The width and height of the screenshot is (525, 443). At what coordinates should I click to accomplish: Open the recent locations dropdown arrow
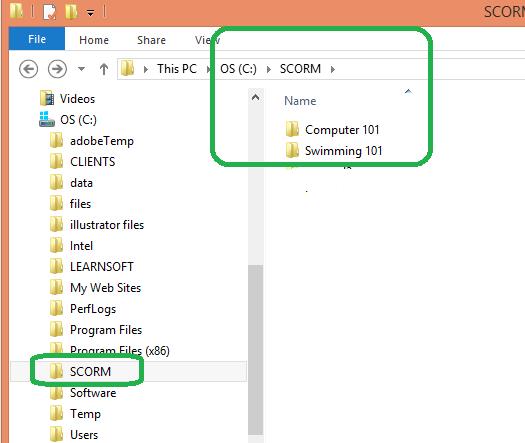[81, 69]
